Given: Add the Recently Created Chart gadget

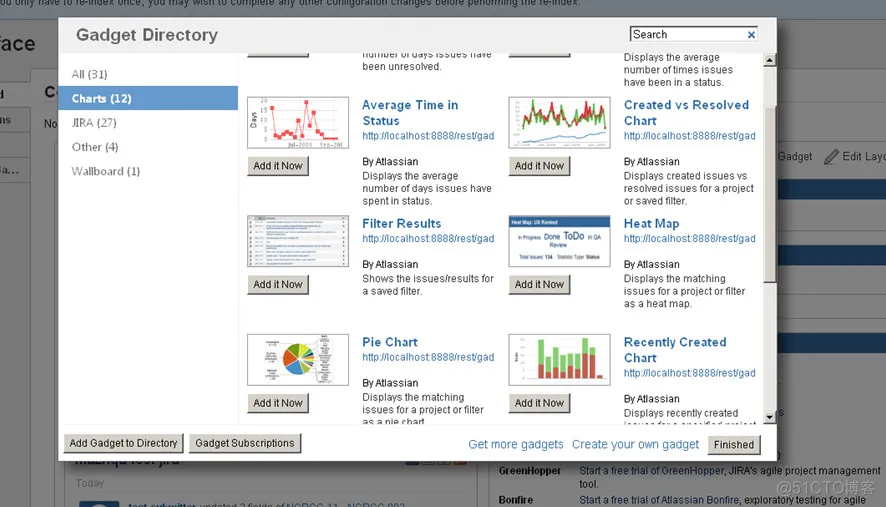Looking at the screenshot, I should point(540,404).
